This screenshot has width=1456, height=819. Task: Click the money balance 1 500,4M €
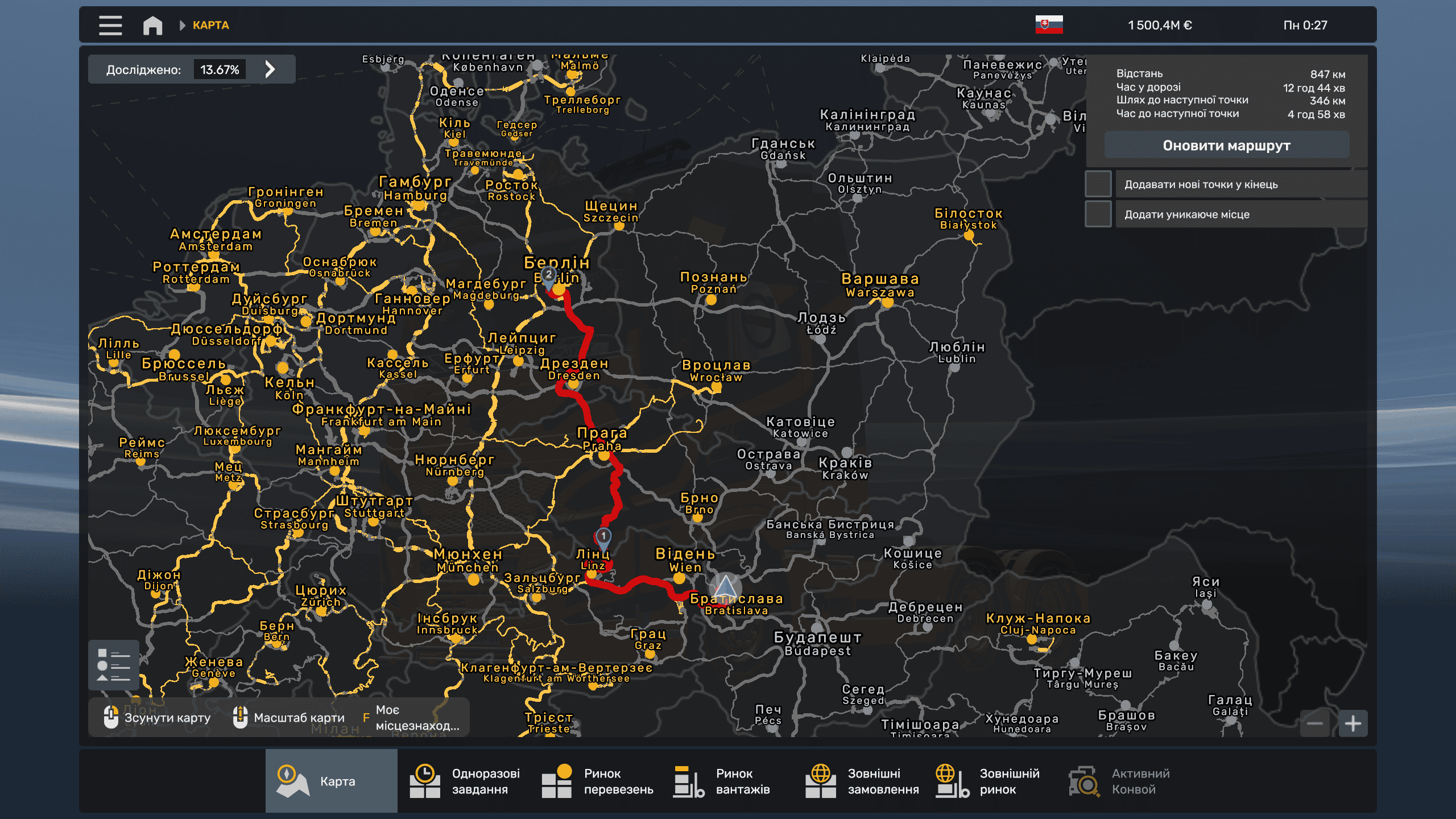[1160, 26]
